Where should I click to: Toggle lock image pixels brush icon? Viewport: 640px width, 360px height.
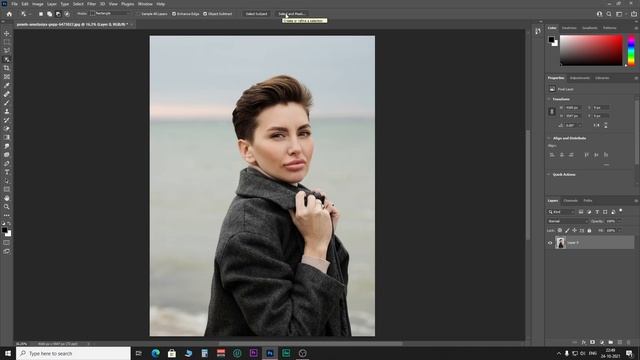coord(567,231)
